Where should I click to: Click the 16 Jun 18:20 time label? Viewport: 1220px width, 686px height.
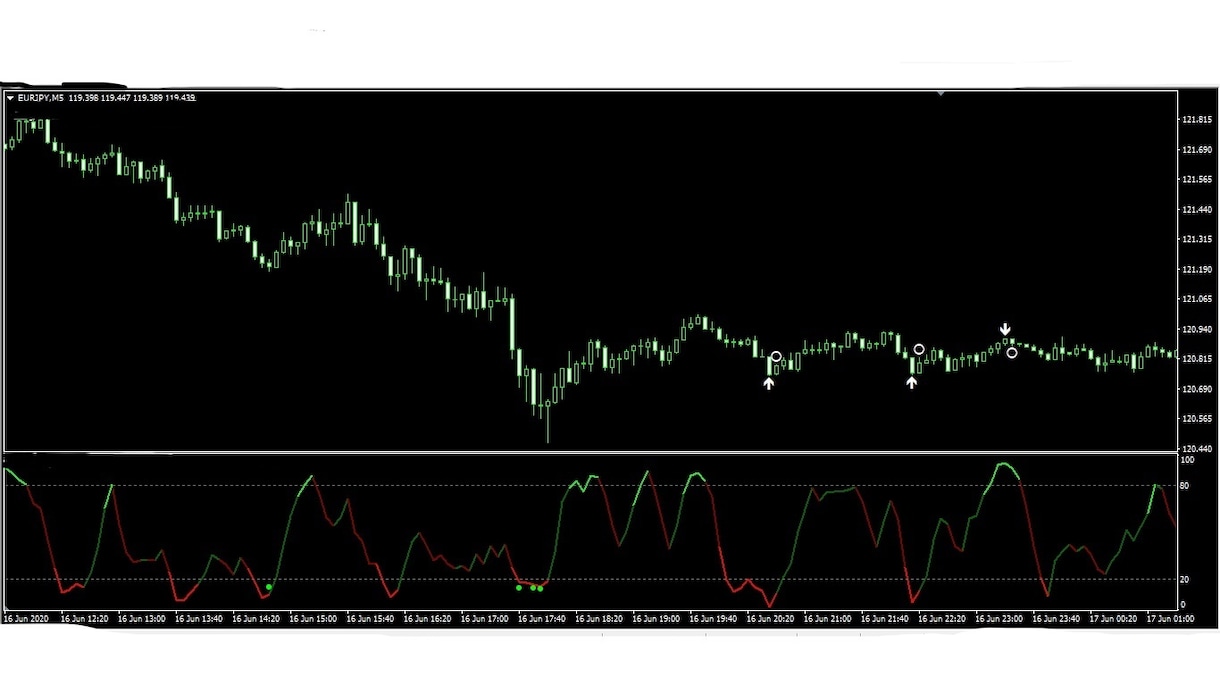click(600, 619)
